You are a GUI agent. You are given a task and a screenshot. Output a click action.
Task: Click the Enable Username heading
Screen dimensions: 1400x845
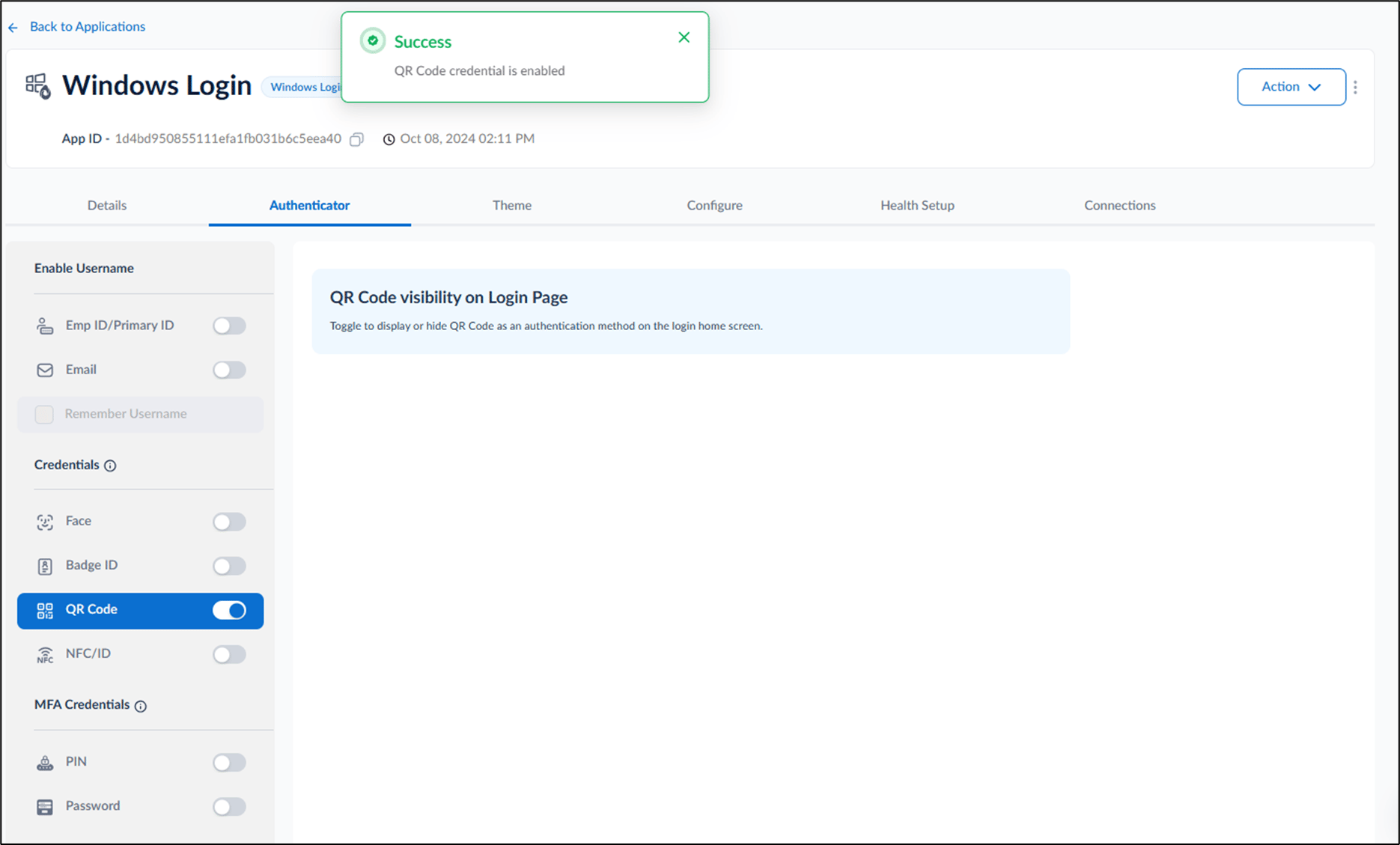pos(84,269)
